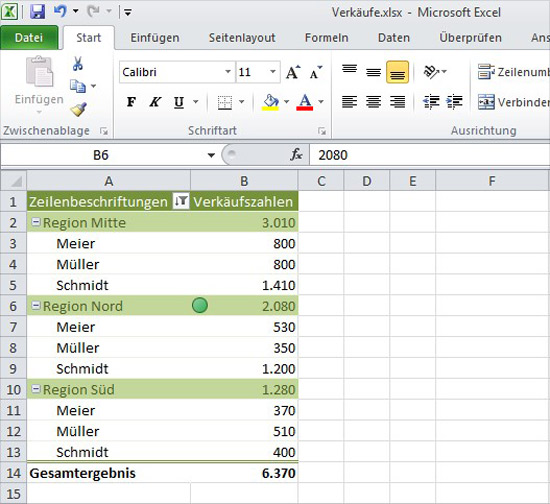Open Zeilenbeschriftungen filter dropdown
The image size is (550, 504).
coord(181,201)
